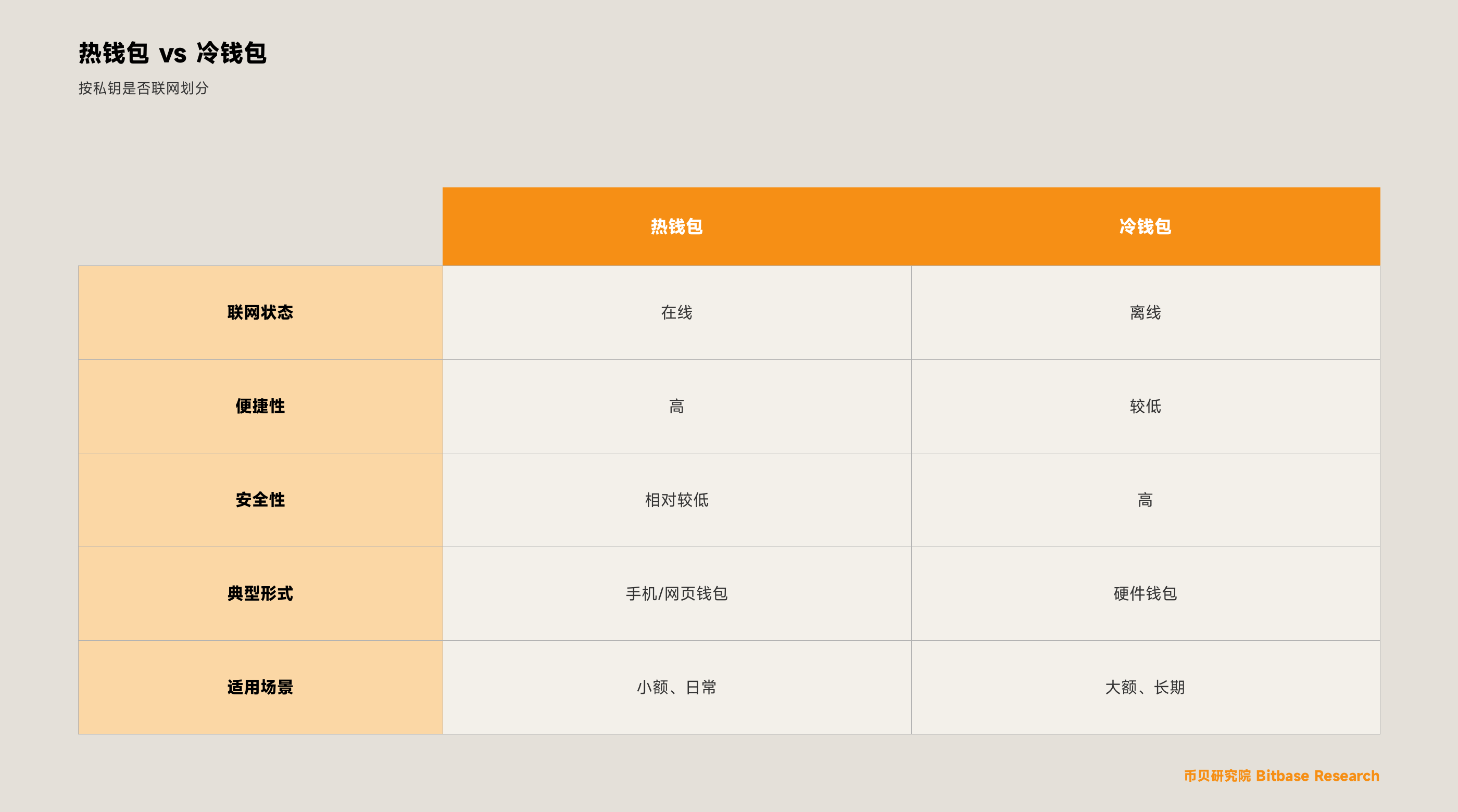This screenshot has height=812, width=1458.
Task: Click the 相对较低 cell
Action: pos(676,500)
